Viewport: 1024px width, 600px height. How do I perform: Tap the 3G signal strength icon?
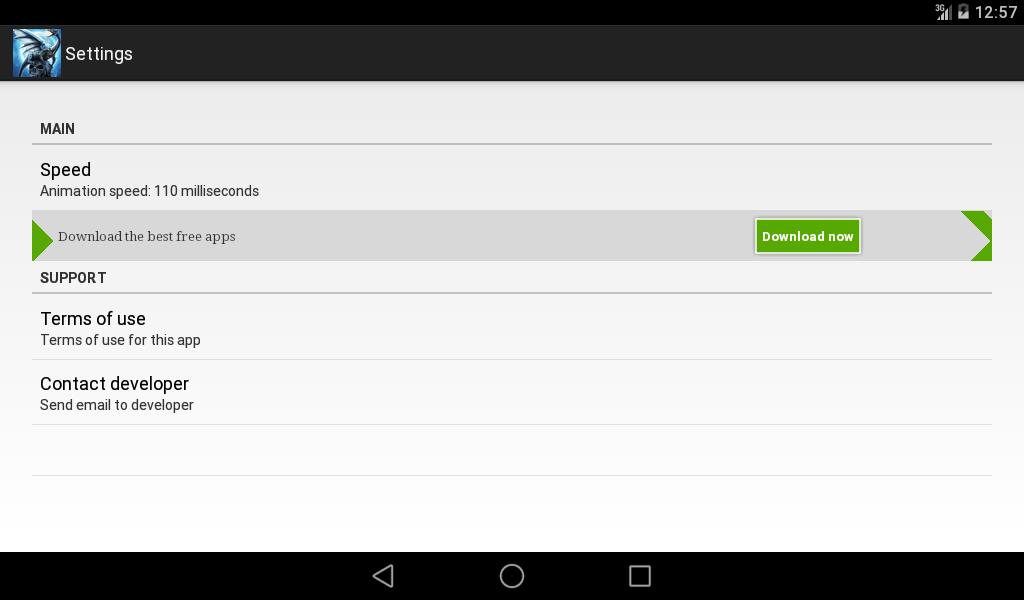click(943, 12)
